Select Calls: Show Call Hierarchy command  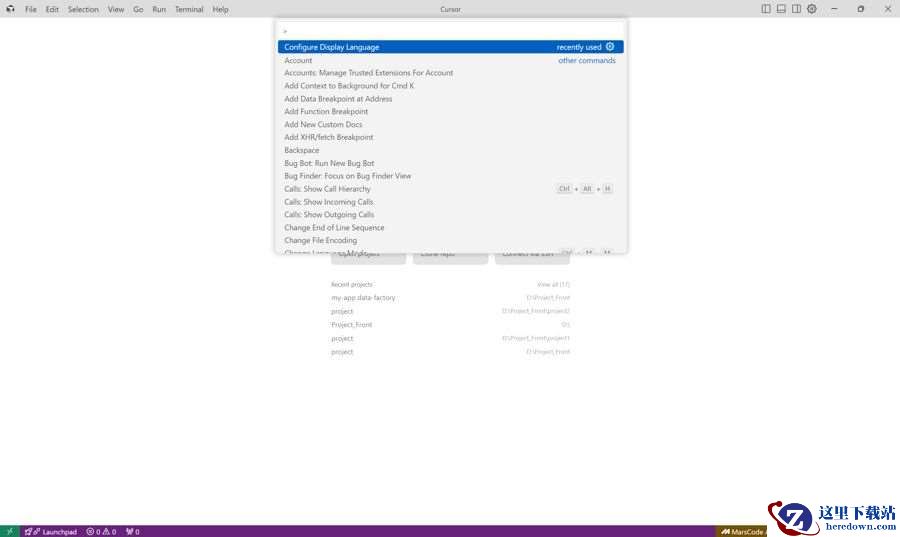click(x=451, y=189)
